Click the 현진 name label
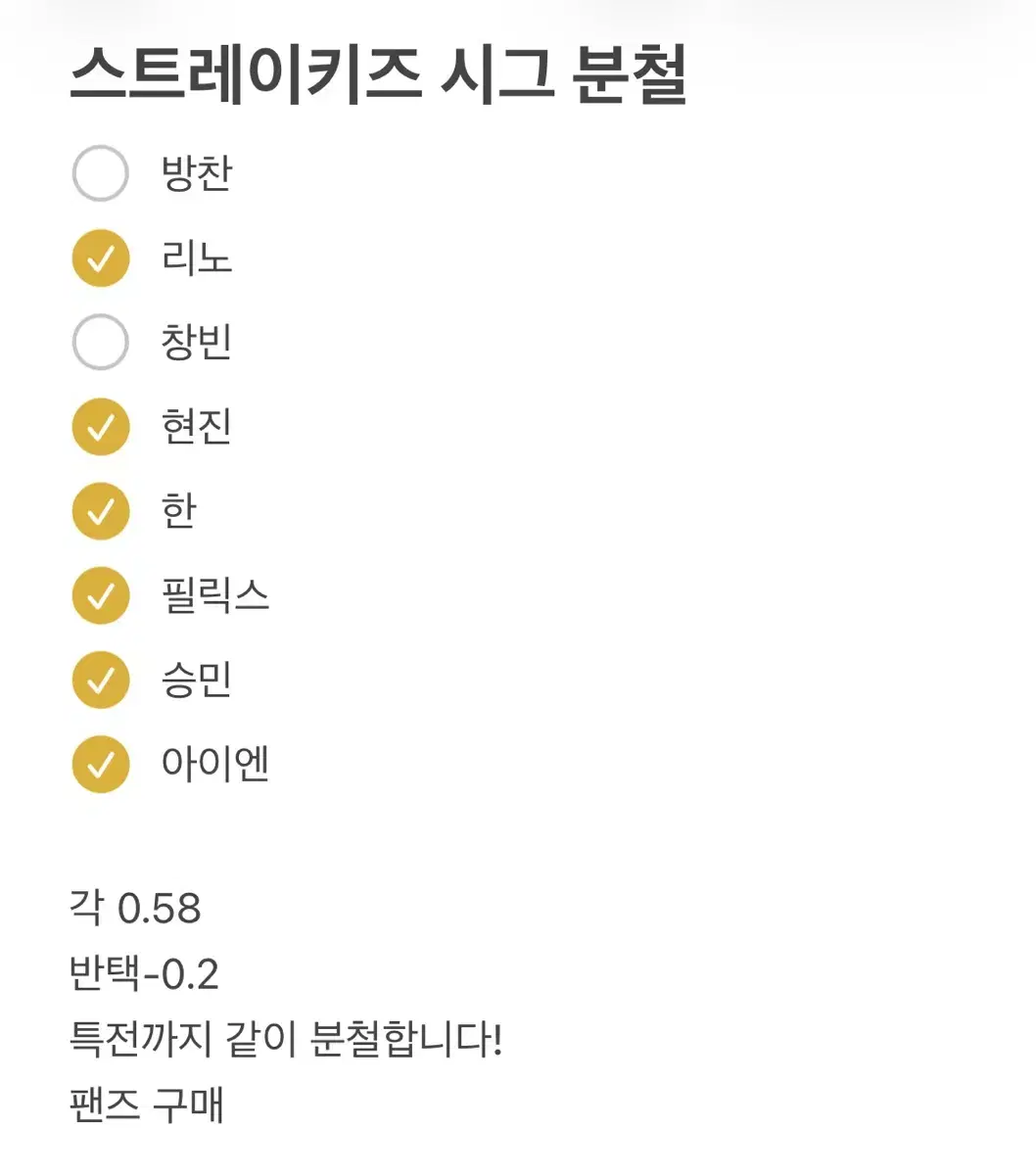 click(196, 427)
